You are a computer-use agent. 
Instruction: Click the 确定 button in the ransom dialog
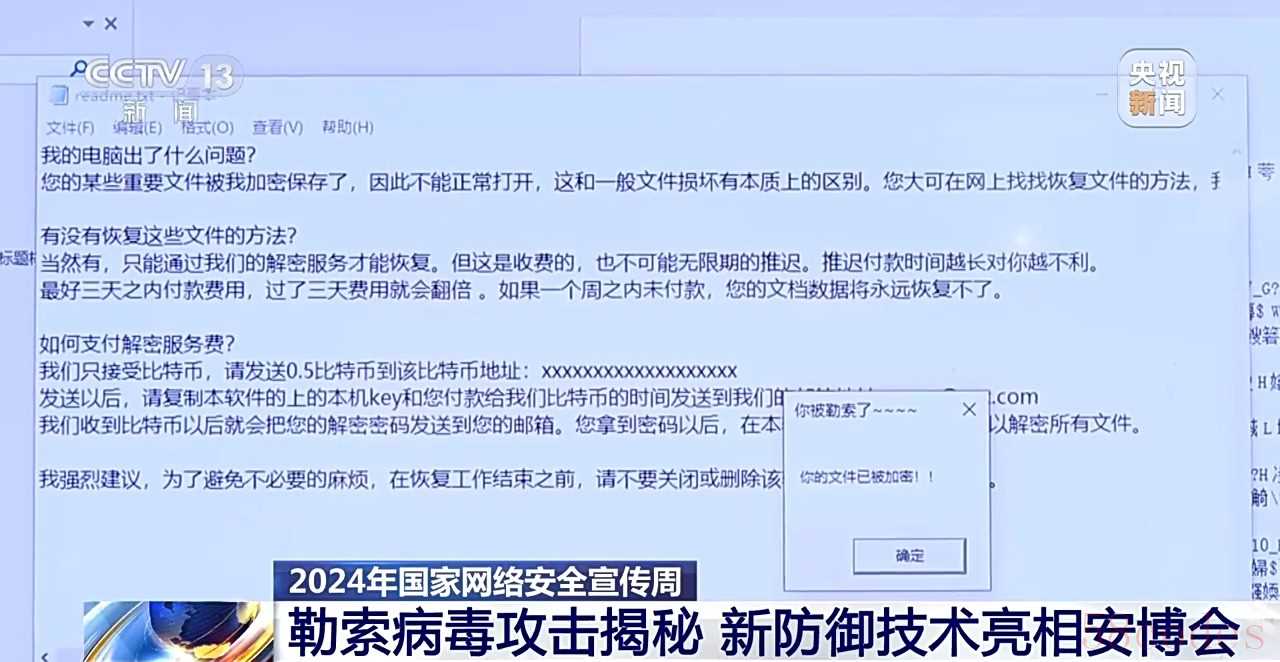coord(909,556)
